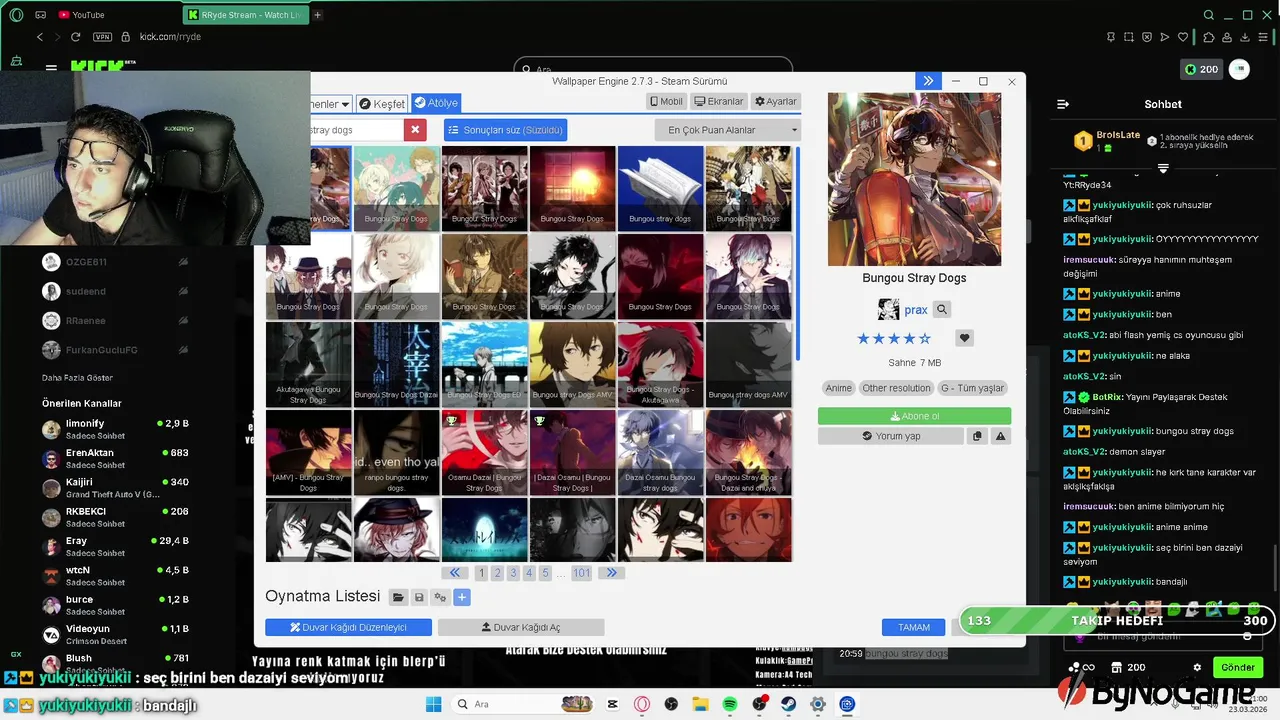Open Ayarlar settings in Wallpaper Engine
1280x720 pixels.
776,101
